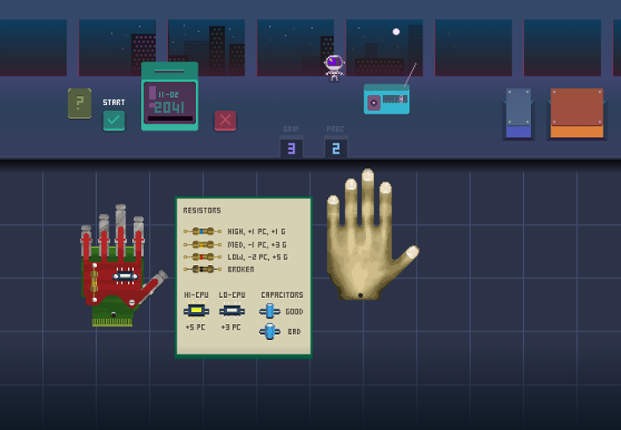
Task: Click the blue output bin
Action: click(x=518, y=114)
